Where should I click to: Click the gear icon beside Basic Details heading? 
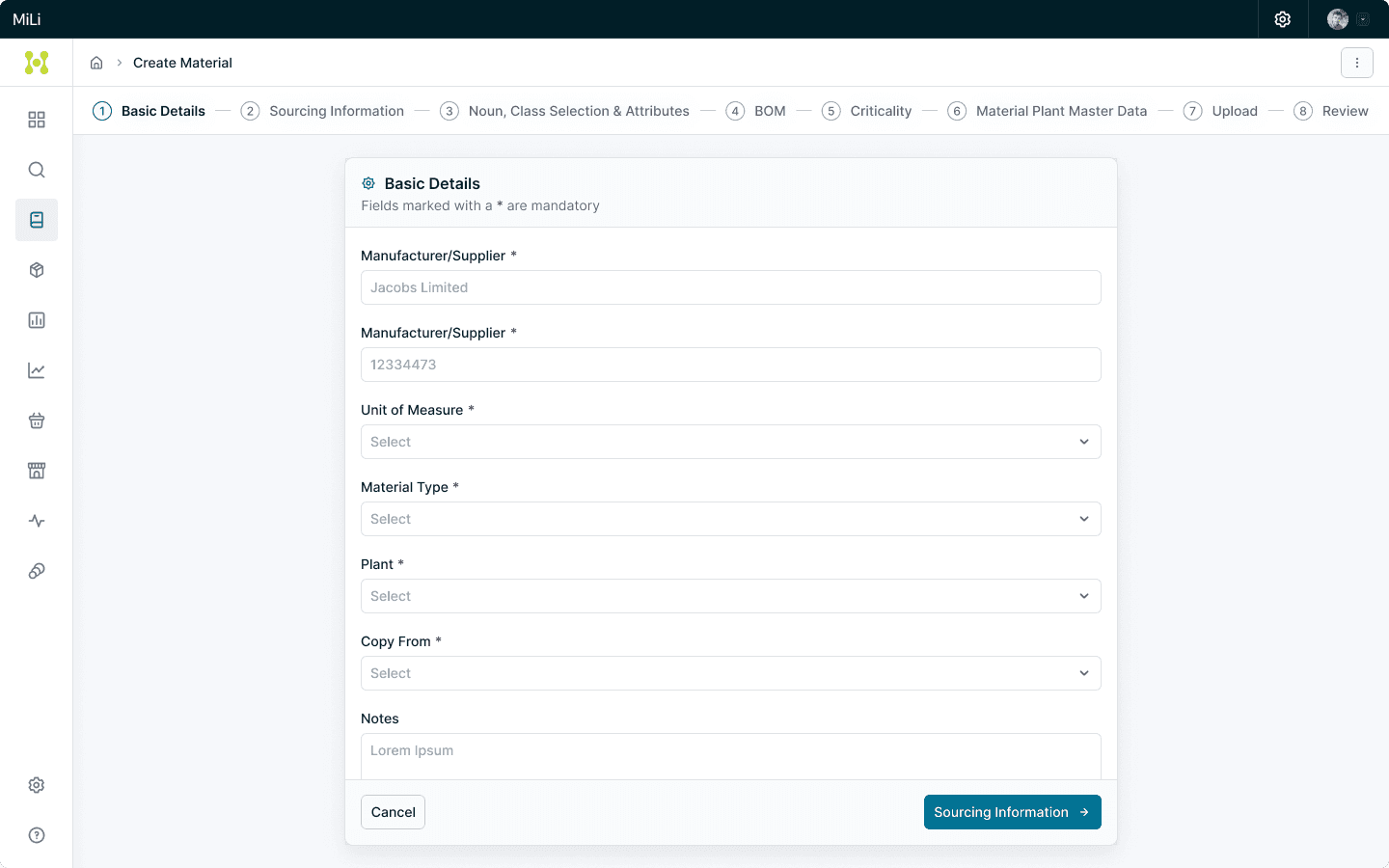[x=368, y=183]
